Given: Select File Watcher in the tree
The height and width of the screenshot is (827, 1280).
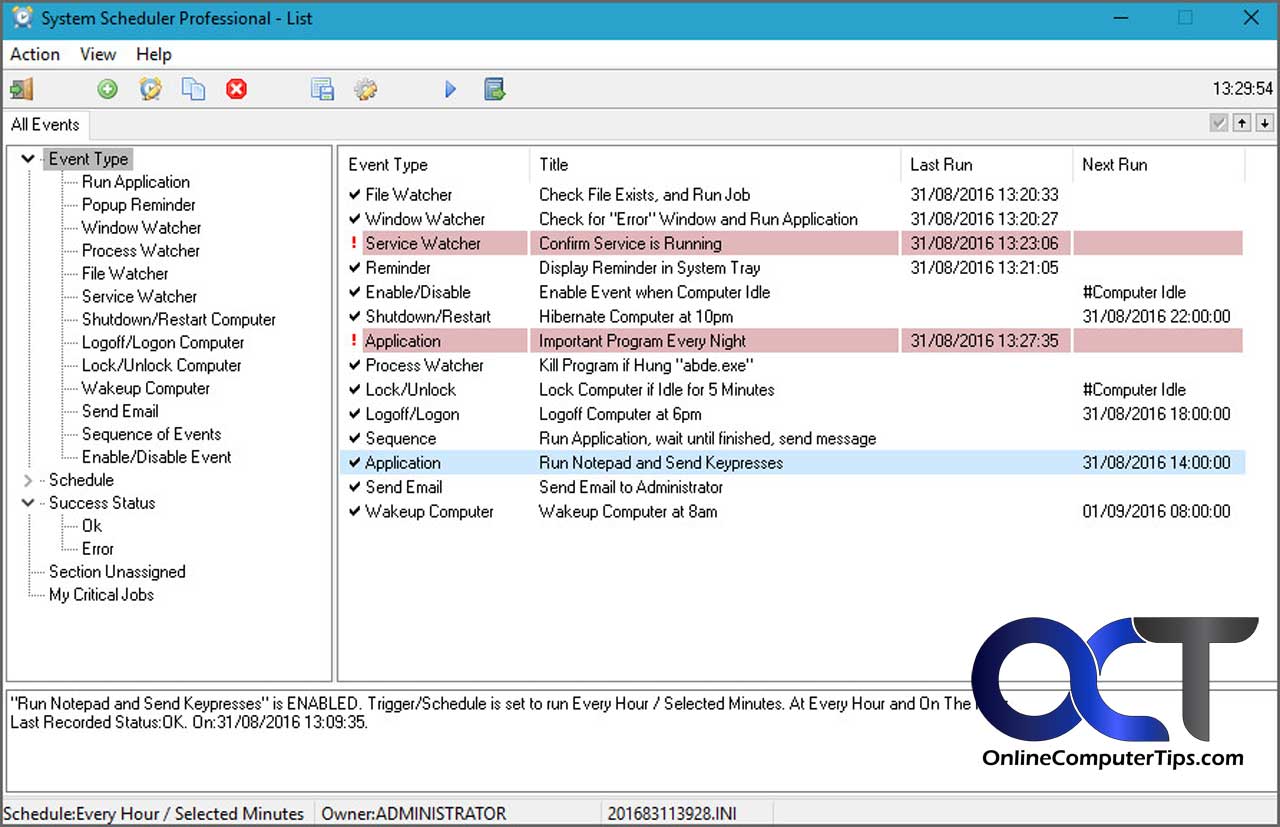Looking at the screenshot, I should 125,274.
